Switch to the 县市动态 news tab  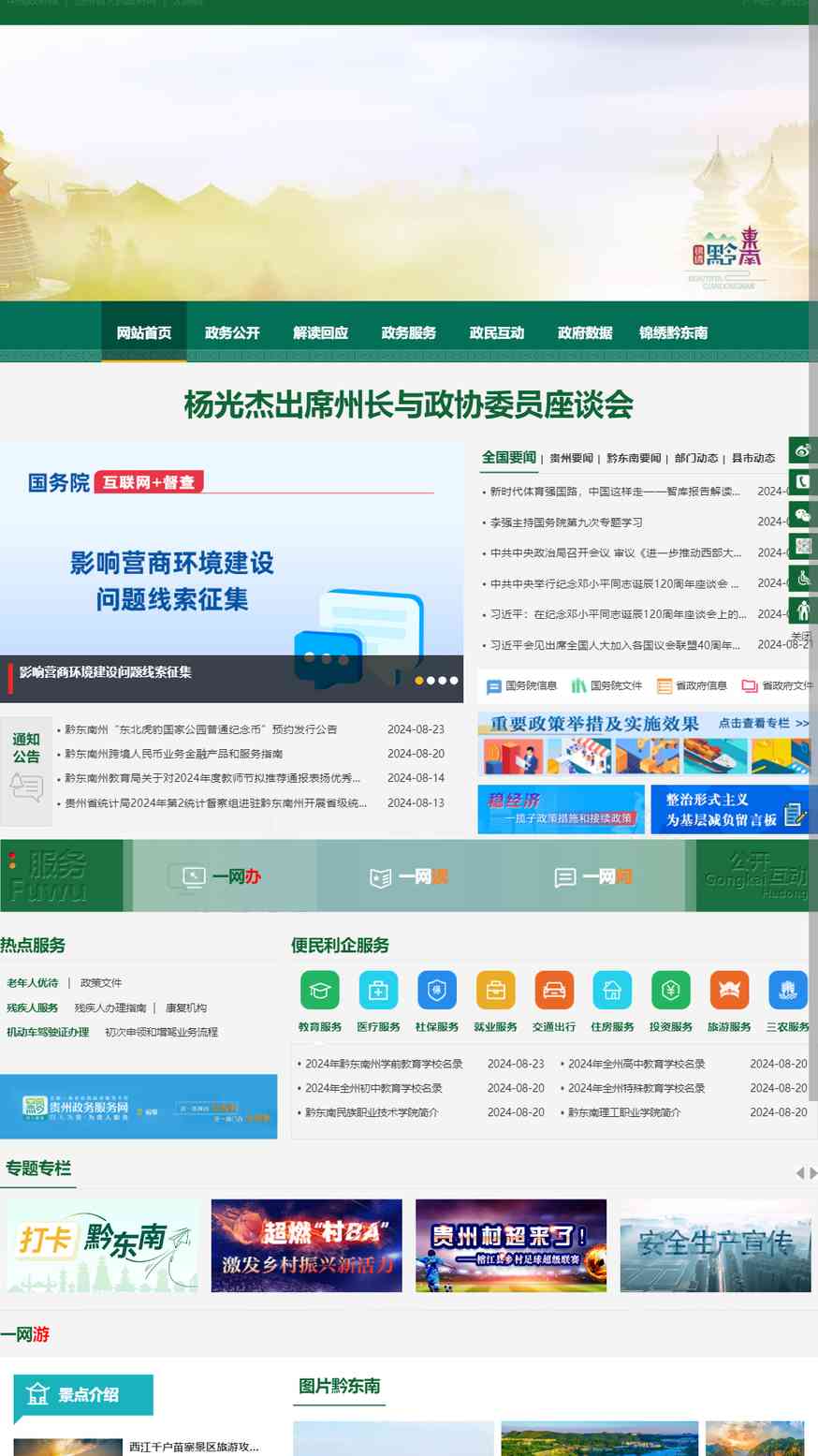pos(753,458)
